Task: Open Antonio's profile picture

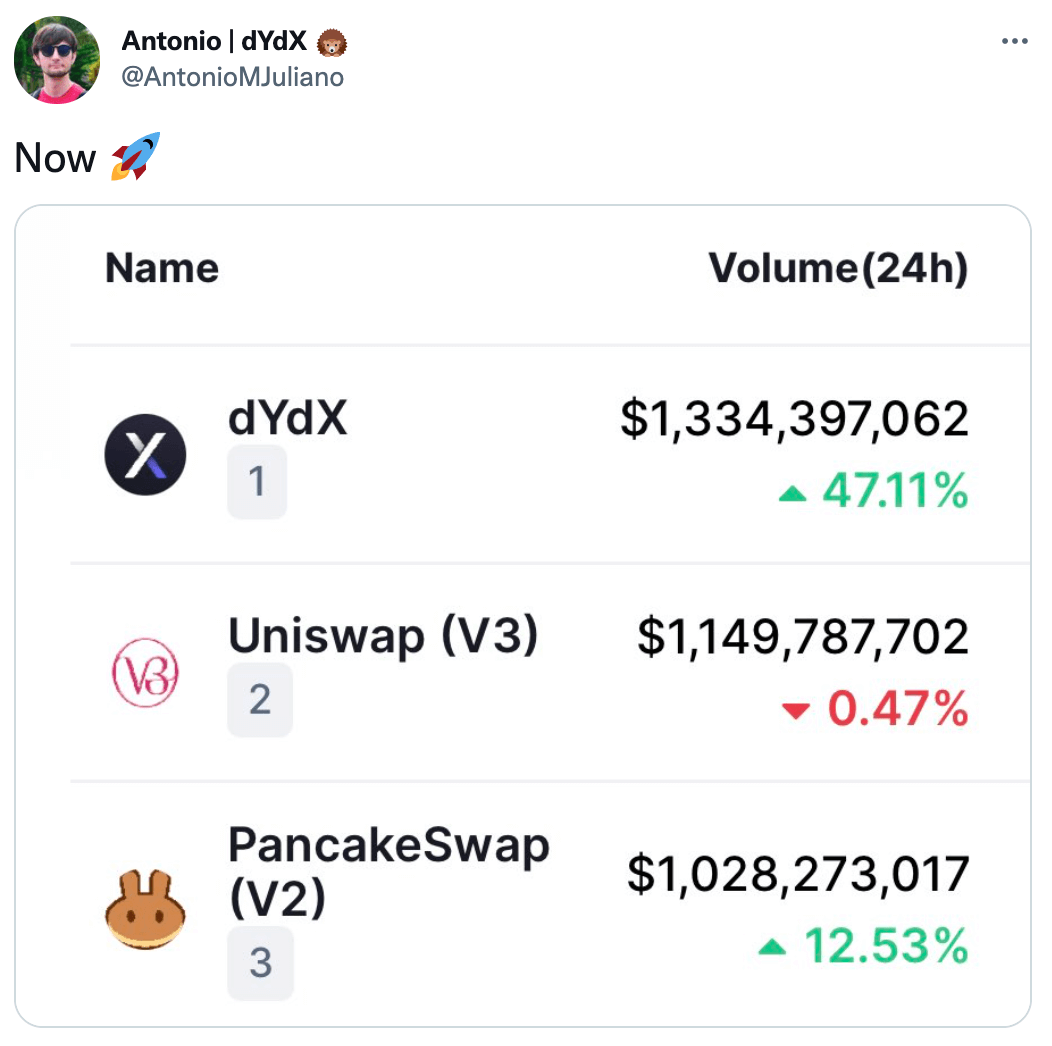Action: tap(56, 60)
